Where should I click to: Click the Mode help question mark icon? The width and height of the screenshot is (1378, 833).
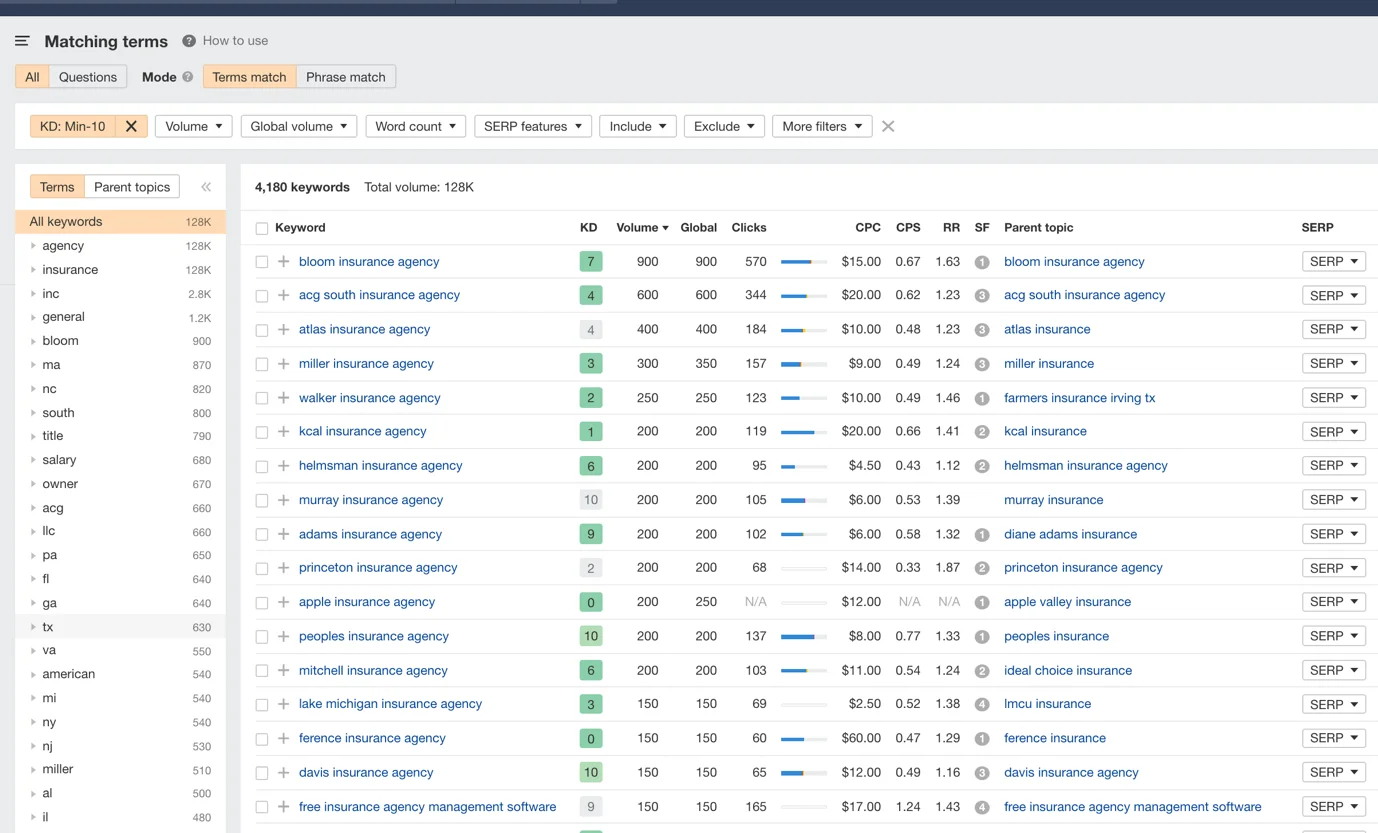187,77
